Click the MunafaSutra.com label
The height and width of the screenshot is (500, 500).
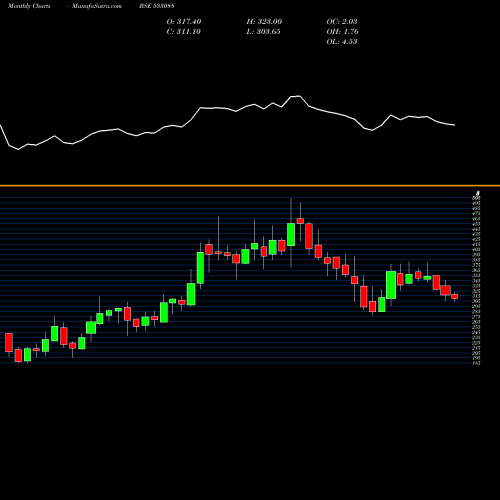click(97, 6)
